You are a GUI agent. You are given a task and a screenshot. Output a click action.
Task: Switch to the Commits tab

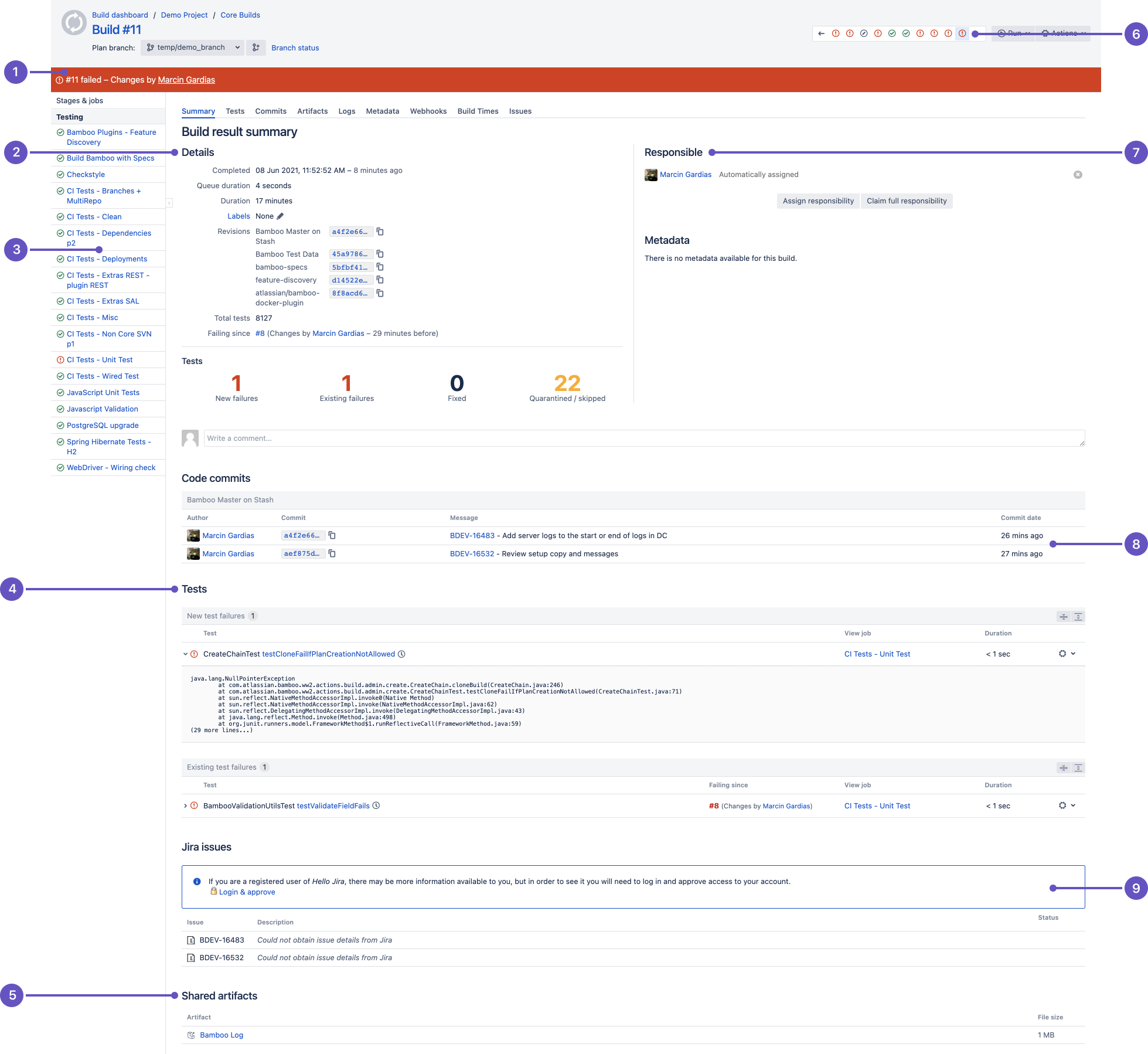(x=271, y=111)
